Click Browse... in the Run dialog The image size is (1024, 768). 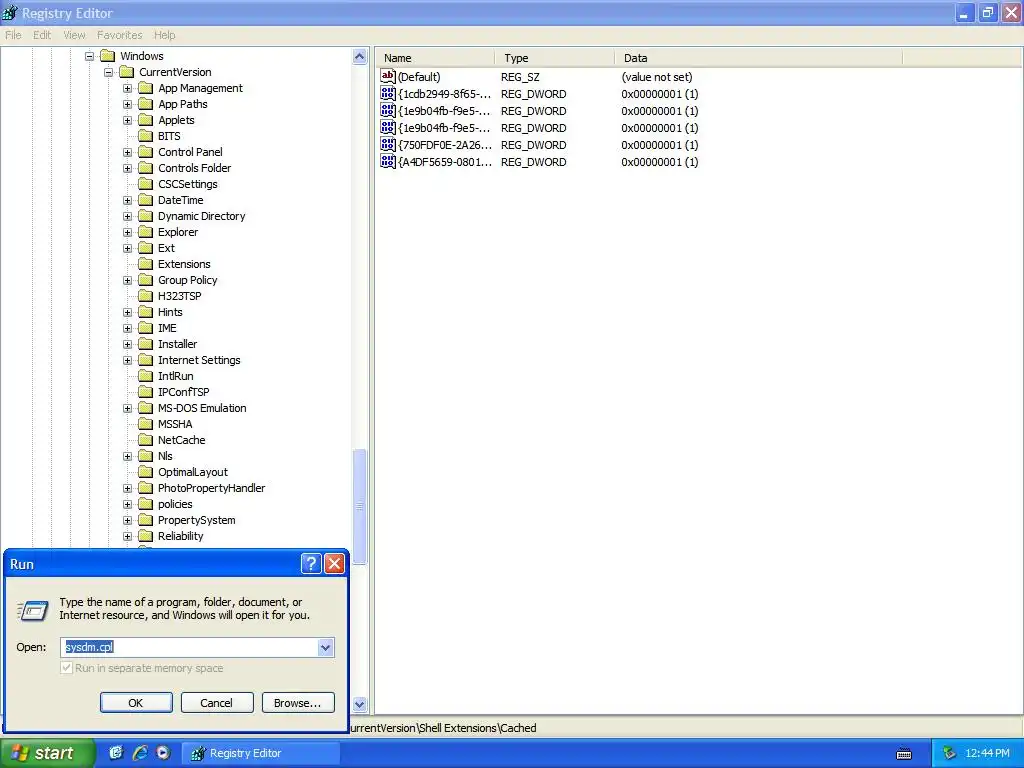[x=298, y=703]
